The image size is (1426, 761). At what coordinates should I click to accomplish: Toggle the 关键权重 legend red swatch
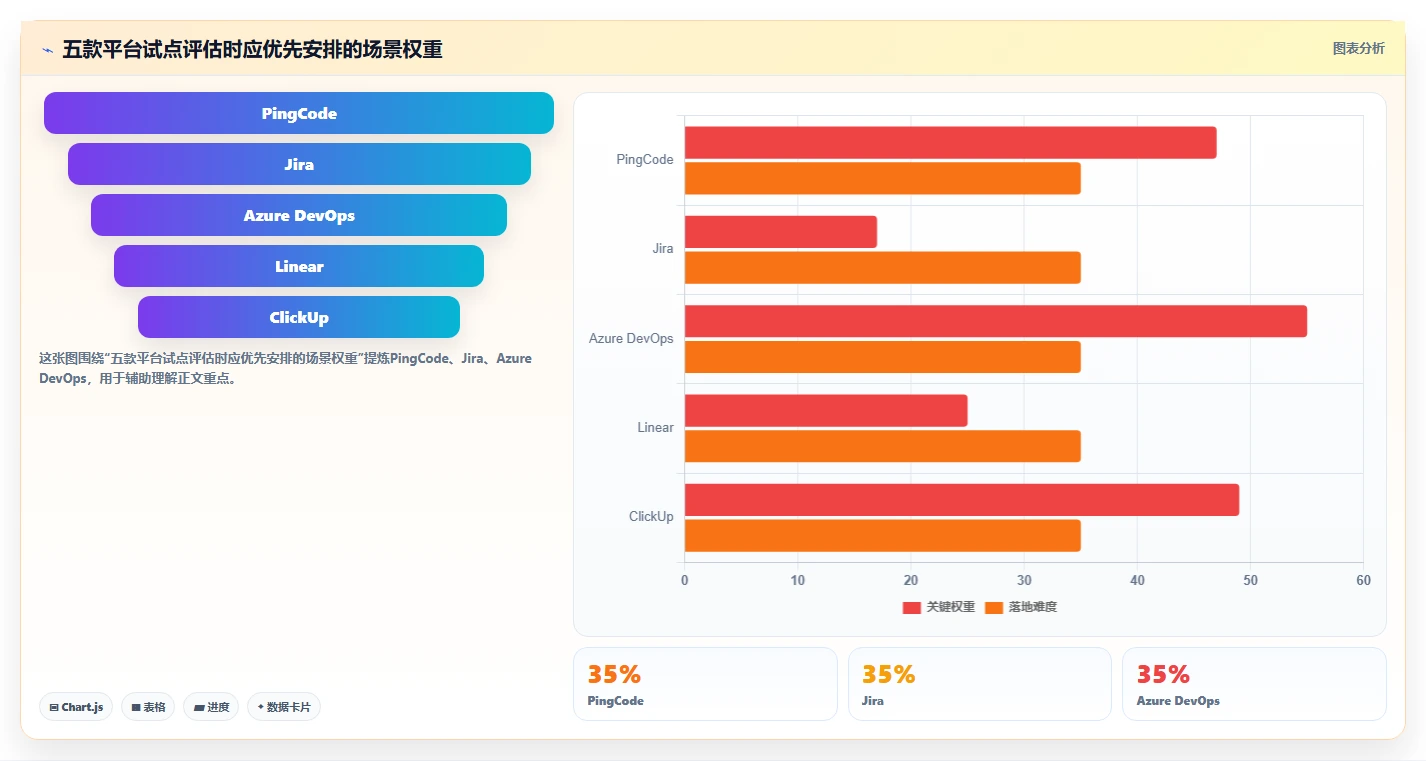pyautogui.click(x=911, y=607)
